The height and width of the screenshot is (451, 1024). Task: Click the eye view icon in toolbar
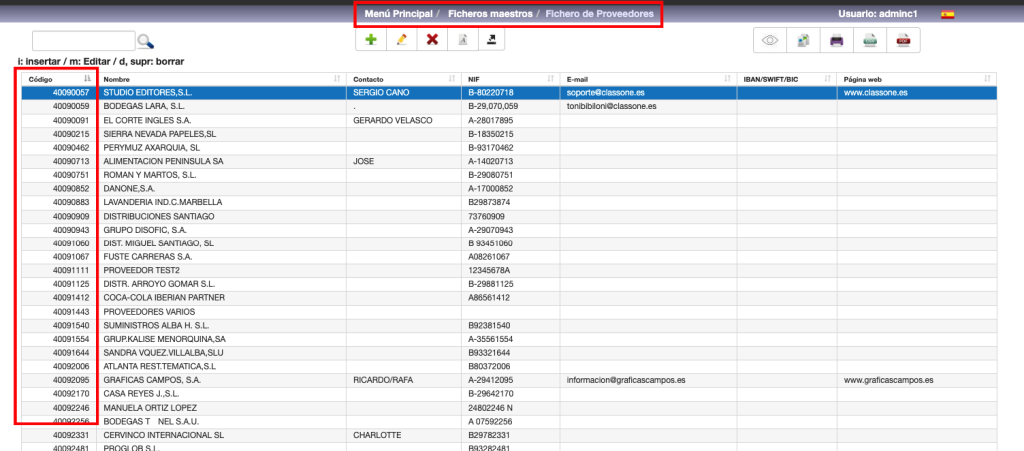[770, 41]
